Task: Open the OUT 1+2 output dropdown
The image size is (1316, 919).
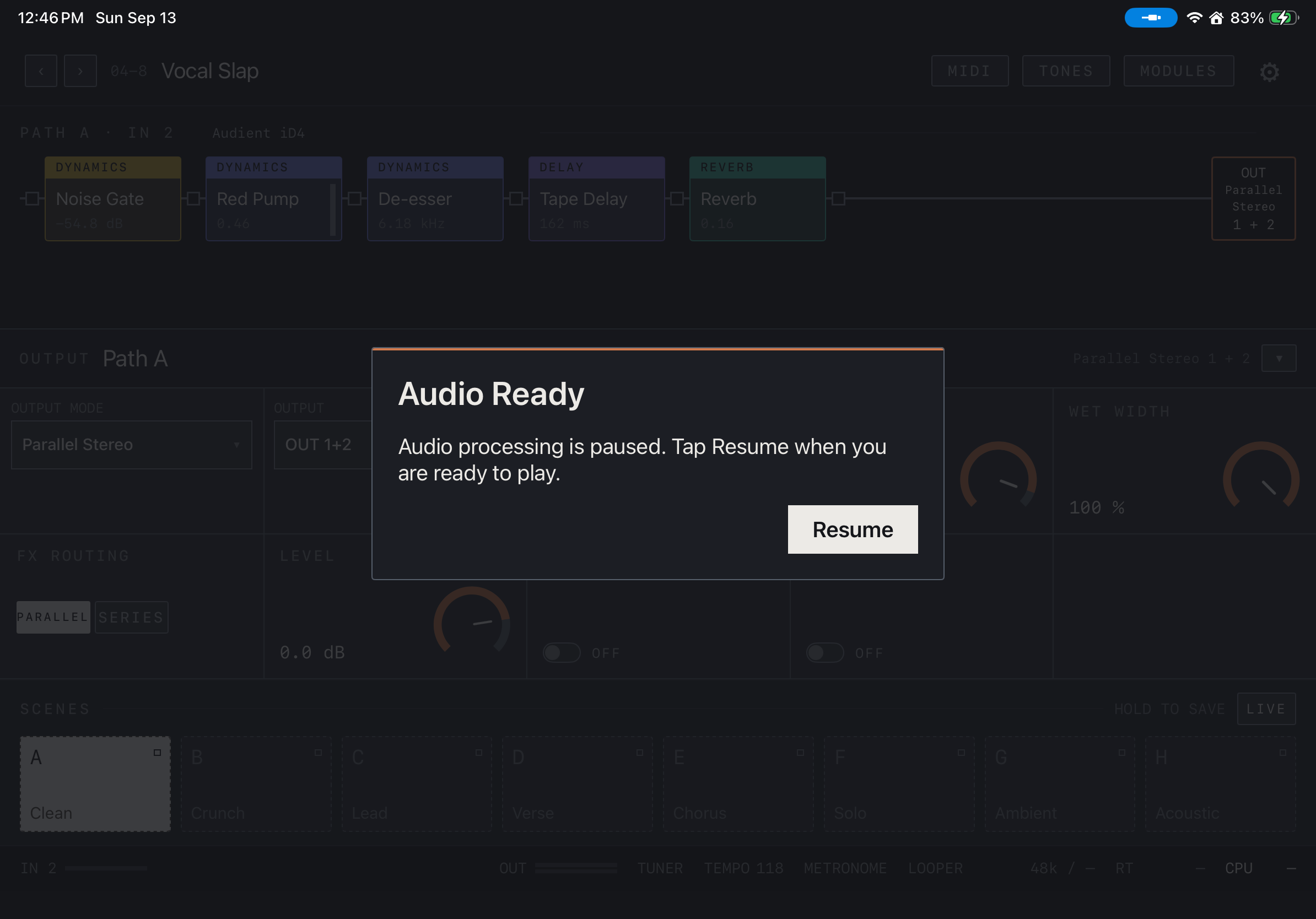Action: (323, 445)
